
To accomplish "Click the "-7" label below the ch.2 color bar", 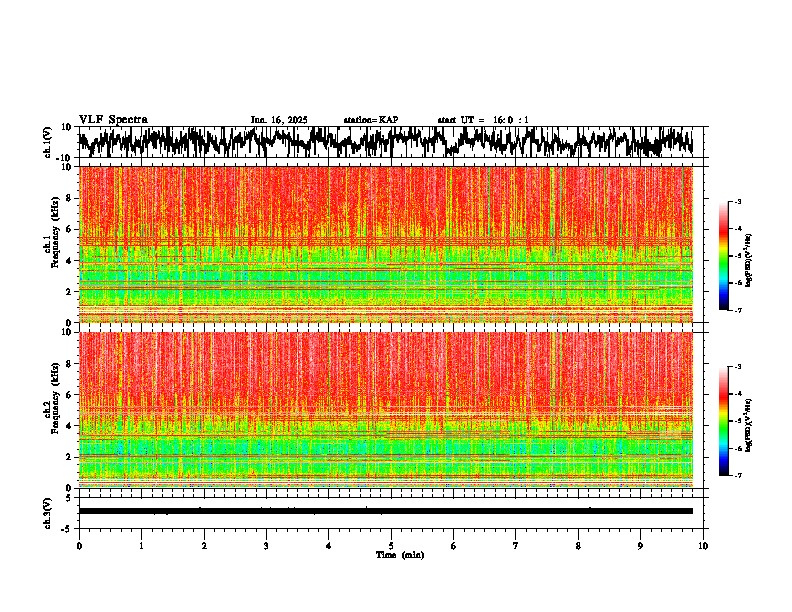I will coord(737,476).
